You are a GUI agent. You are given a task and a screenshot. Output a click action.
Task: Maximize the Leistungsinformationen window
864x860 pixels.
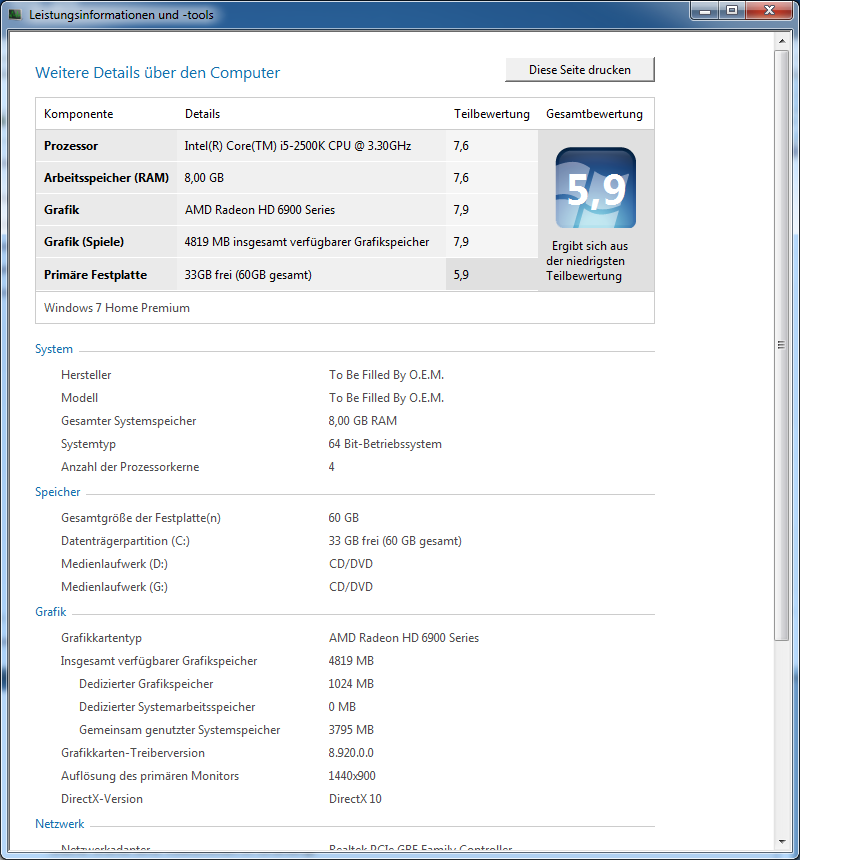pyautogui.click(x=732, y=10)
